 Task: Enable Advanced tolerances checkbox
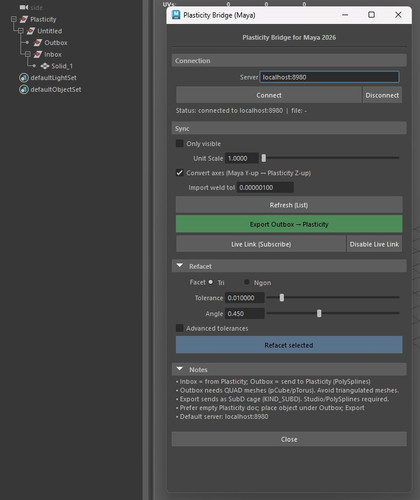(x=180, y=328)
